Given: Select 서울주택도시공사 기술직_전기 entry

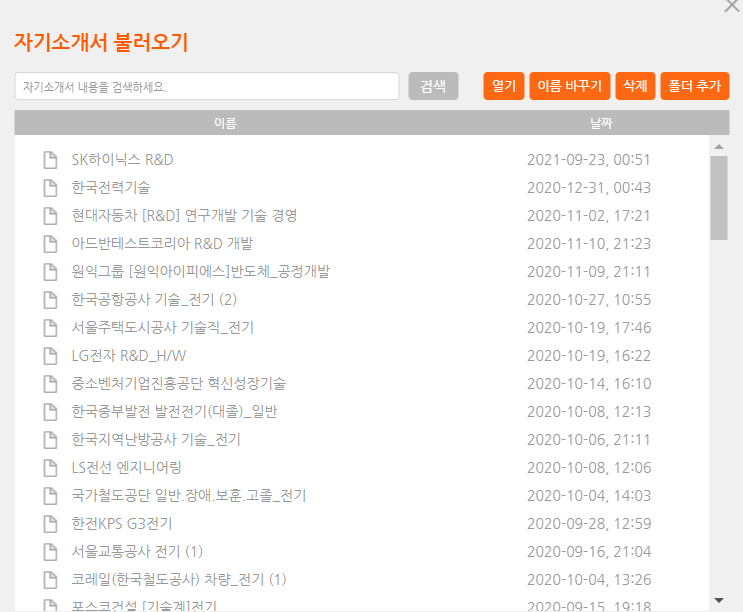Looking at the screenshot, I should (163, 328).
